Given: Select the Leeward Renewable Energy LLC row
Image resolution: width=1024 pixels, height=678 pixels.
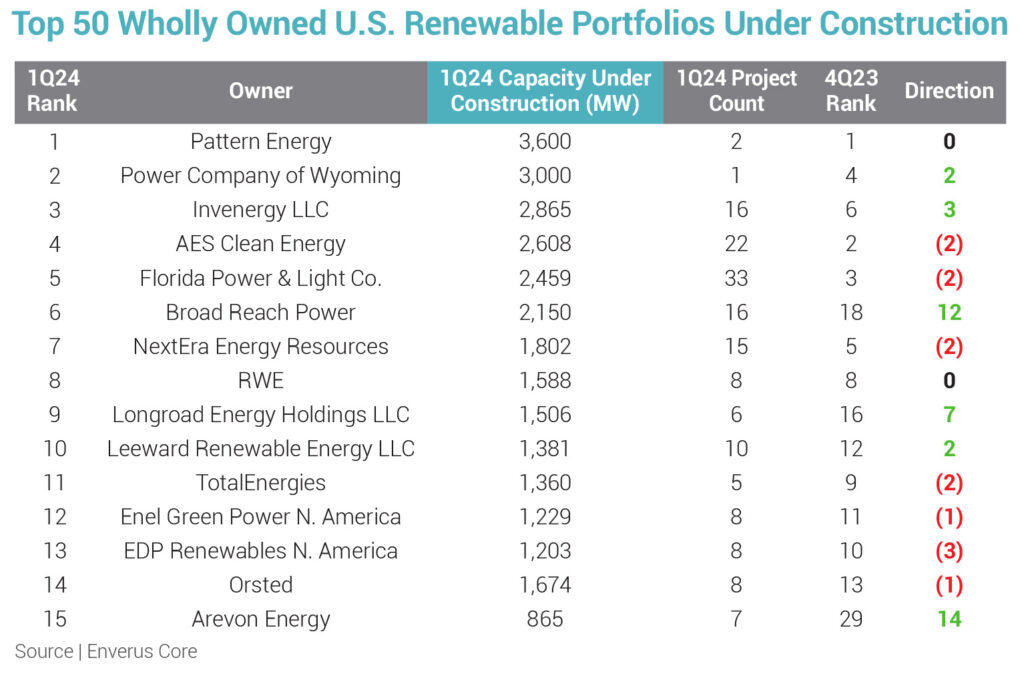Looking at the screenshot, I should click(x=261, y=449).
